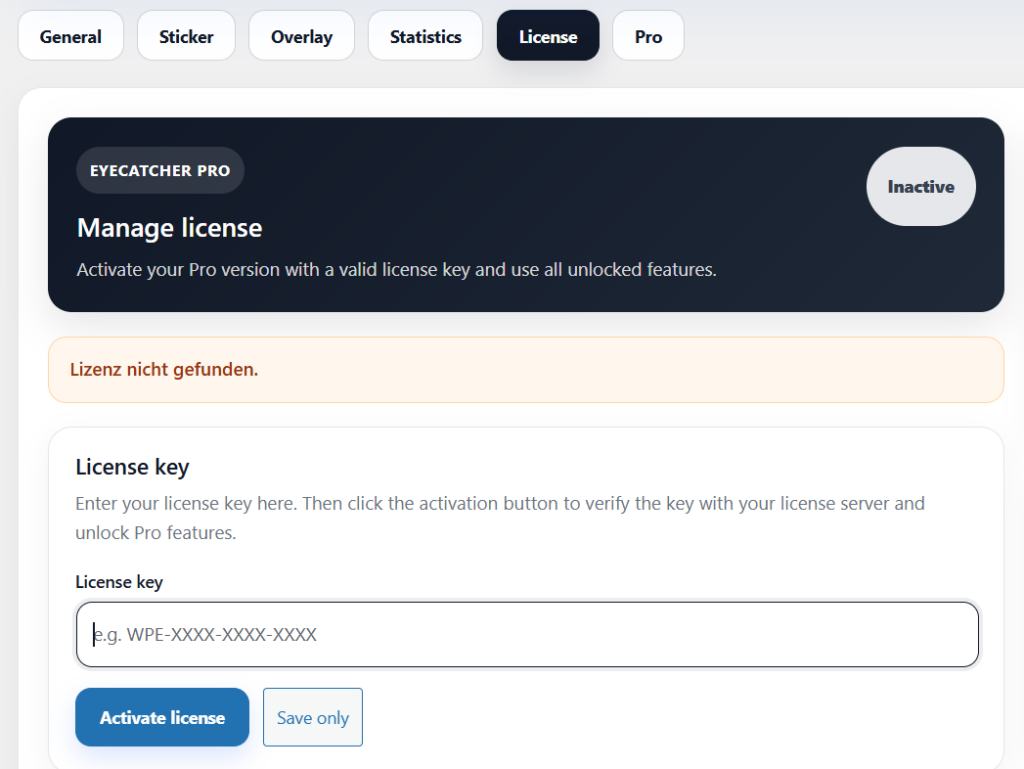1024x769 pixels.
Task: Click the Save only button
Action: pyautogui.click(x=313, y=717)
